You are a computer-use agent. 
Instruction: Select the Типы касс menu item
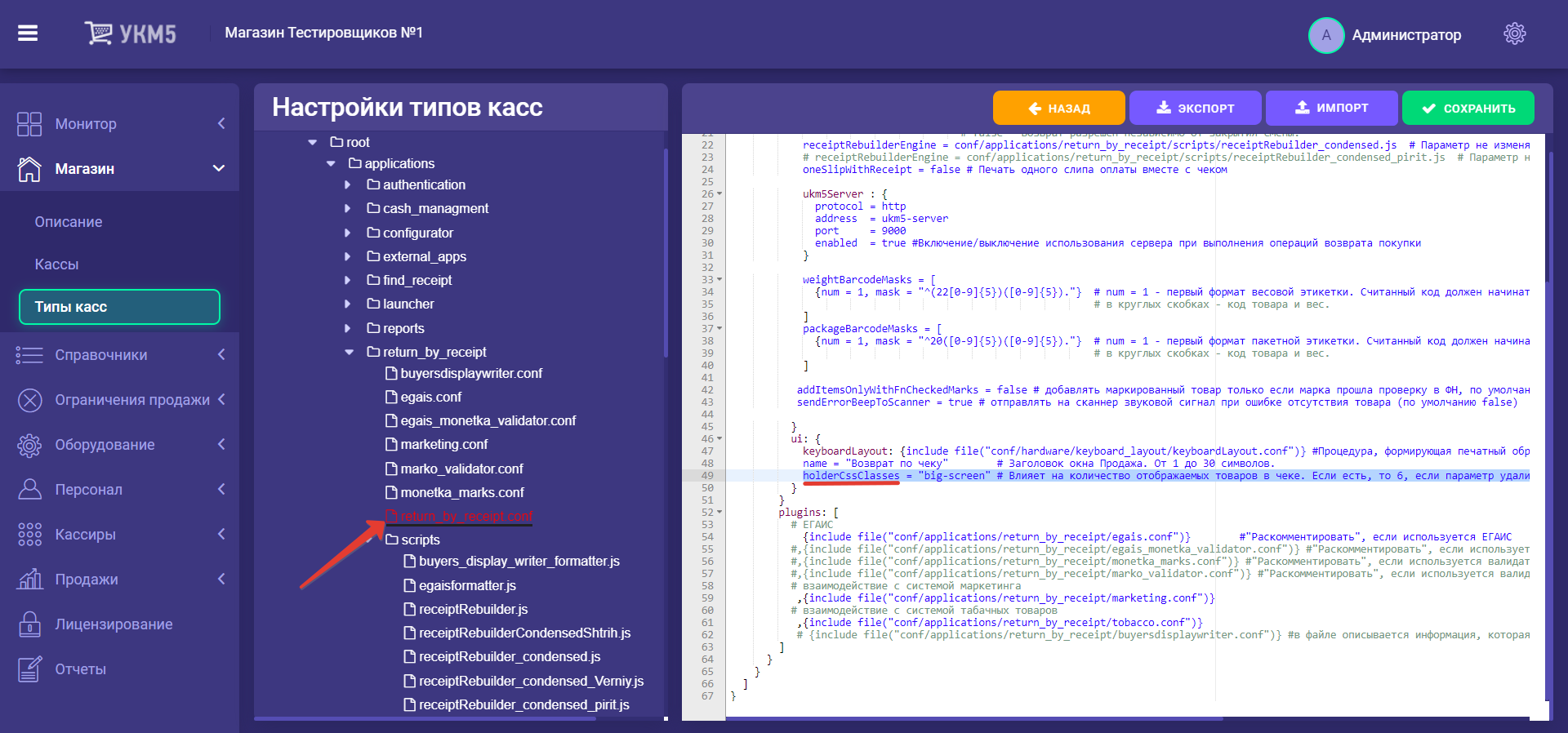click(119, 307)
